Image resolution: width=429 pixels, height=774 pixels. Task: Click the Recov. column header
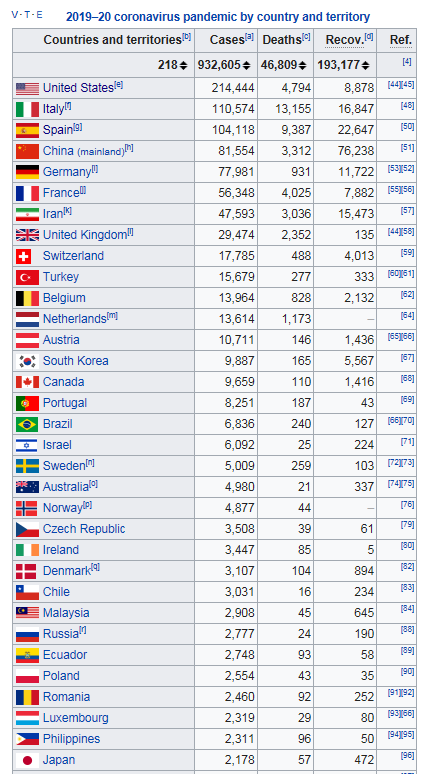click(x=345, y=40)
